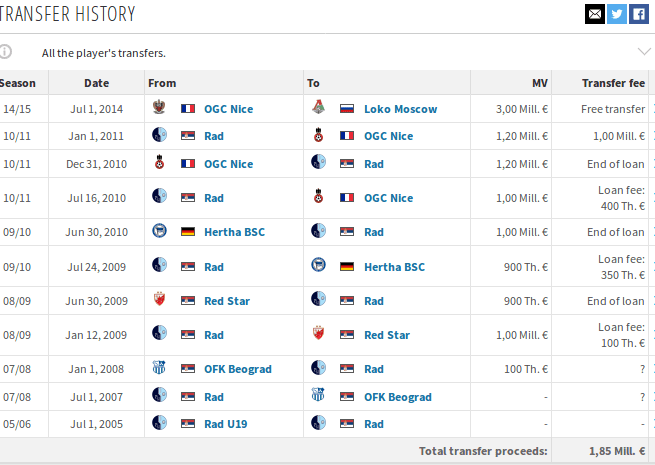This screenshot has height=465, width=655.
Task: Click the email share icon
Action: pos(594,14)
